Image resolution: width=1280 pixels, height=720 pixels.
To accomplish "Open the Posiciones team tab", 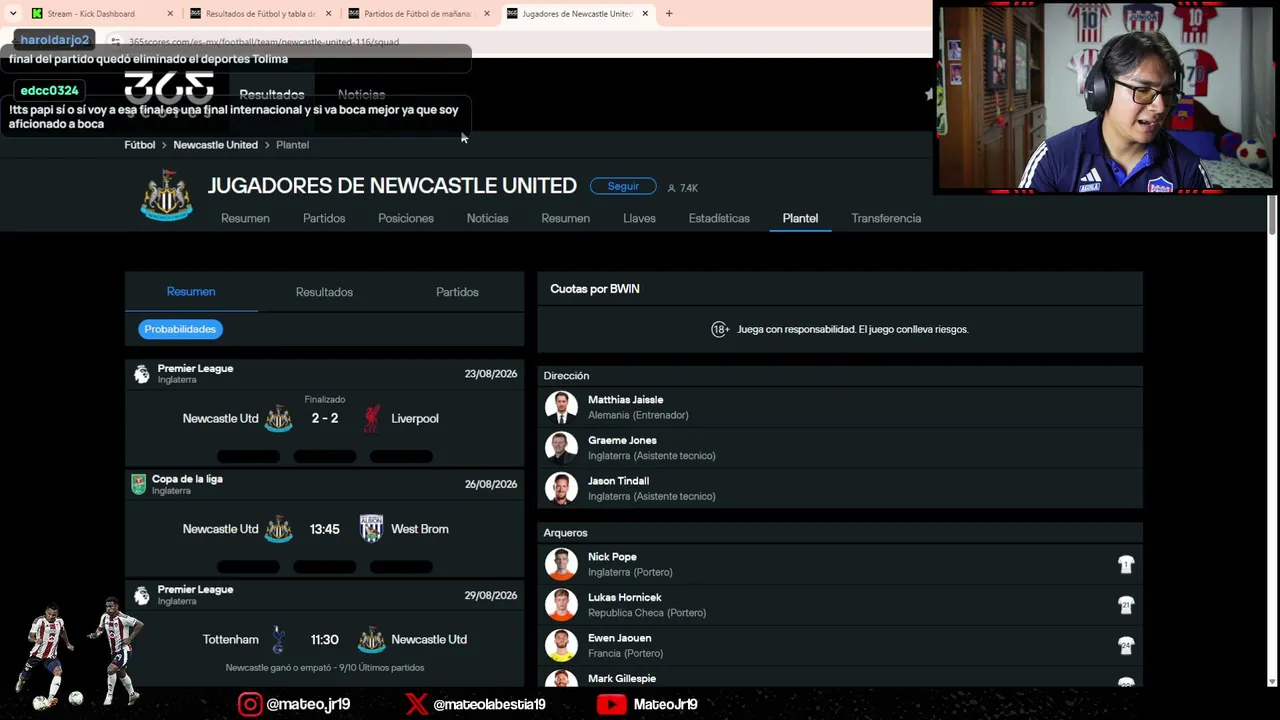I will coord(406,218).
